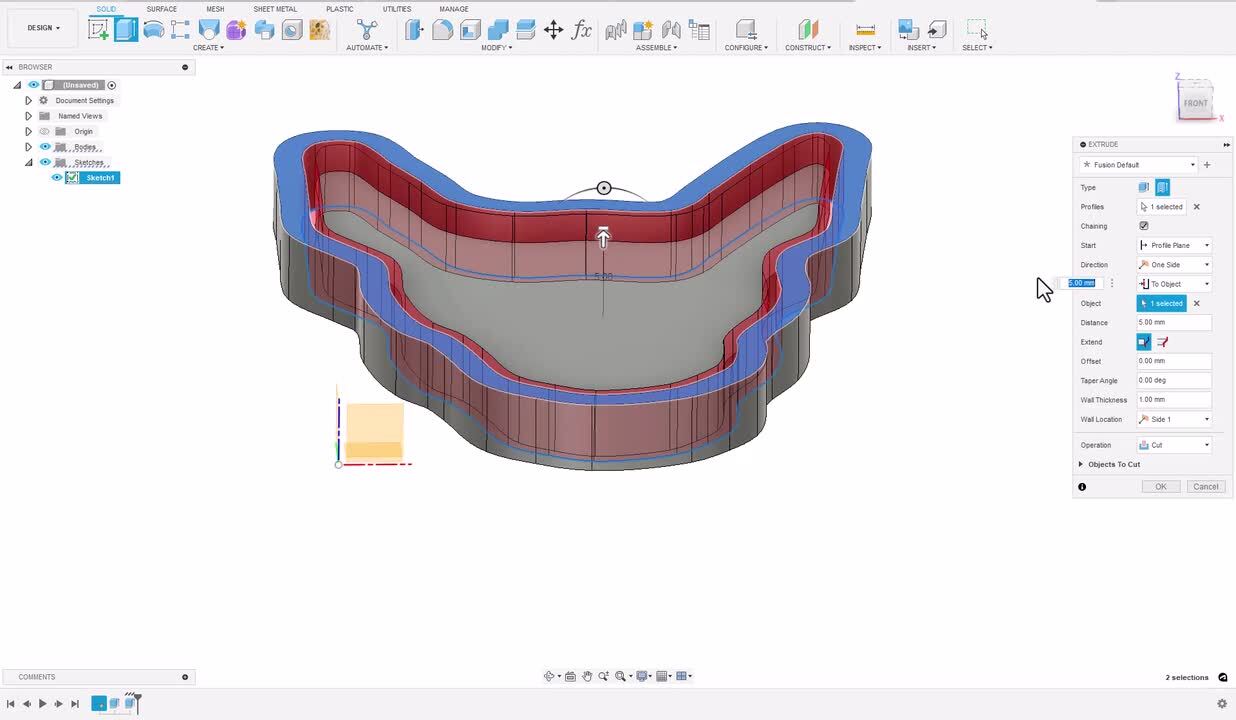Switch to the Sheet Metal tab
Screen dimensions: 1236x720
275,9
